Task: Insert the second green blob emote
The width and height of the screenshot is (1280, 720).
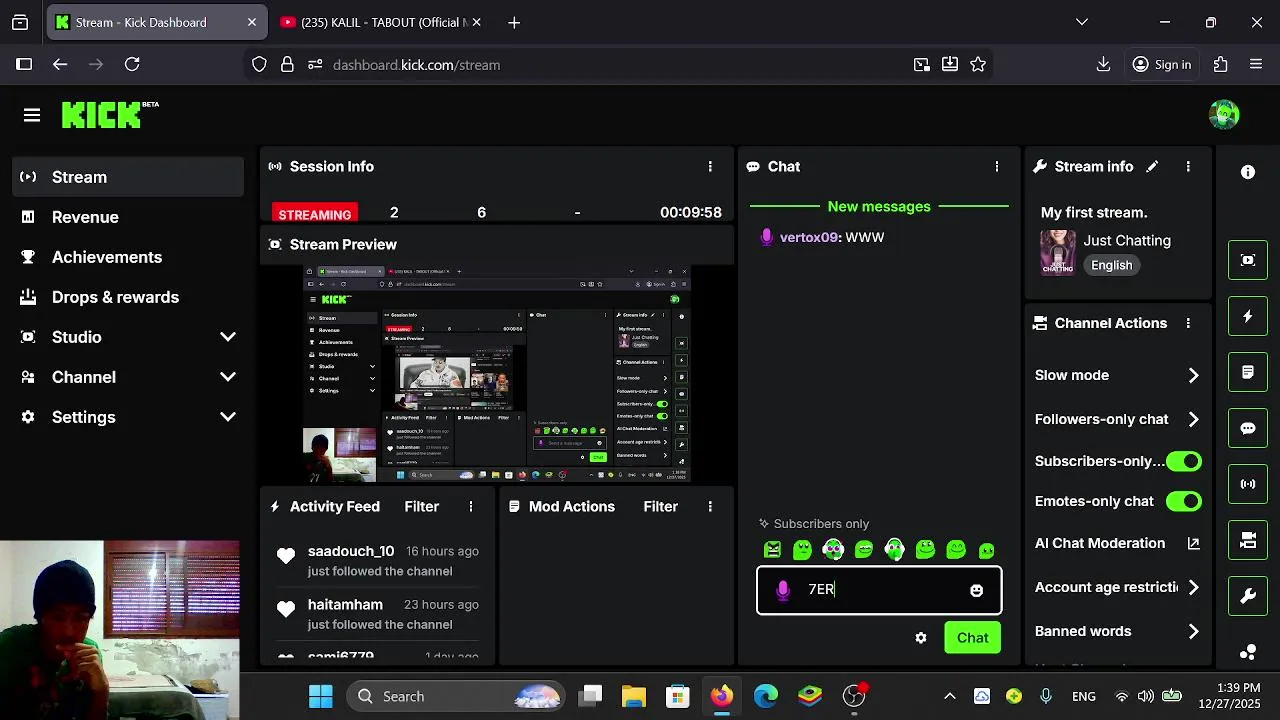Action: click(x=802, y=549)
